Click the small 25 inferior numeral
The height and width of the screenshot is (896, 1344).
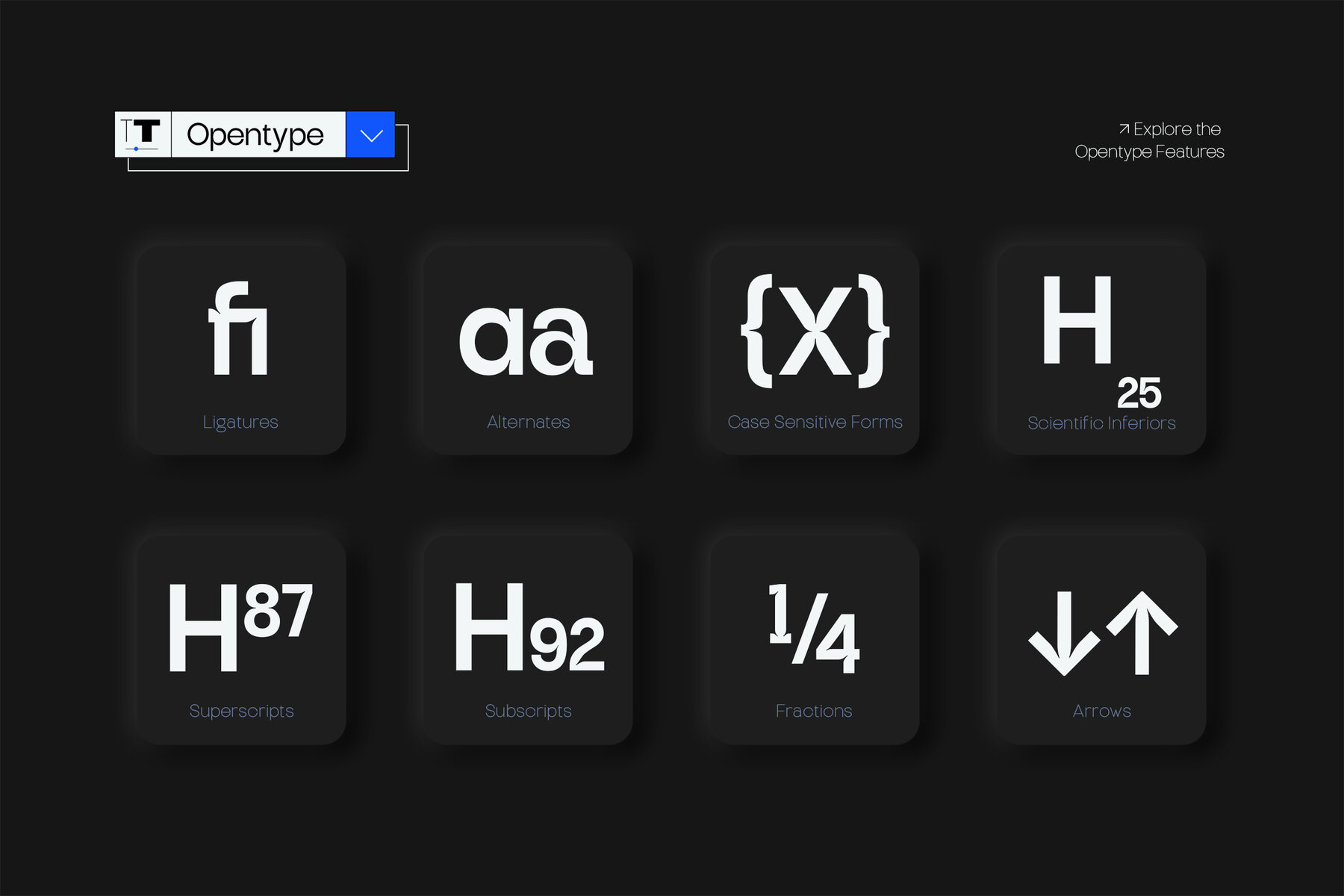pyautogui.click(x=1139, y=393)
